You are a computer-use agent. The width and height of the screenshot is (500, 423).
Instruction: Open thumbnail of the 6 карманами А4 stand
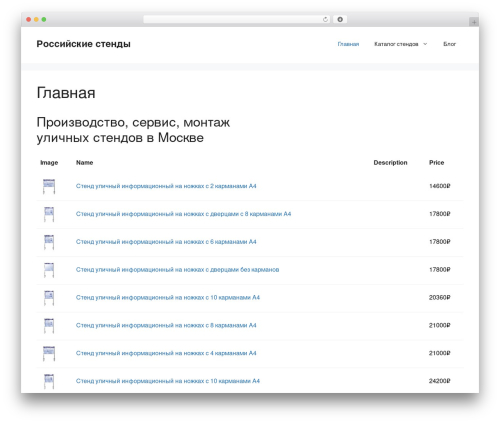(49, 242)
